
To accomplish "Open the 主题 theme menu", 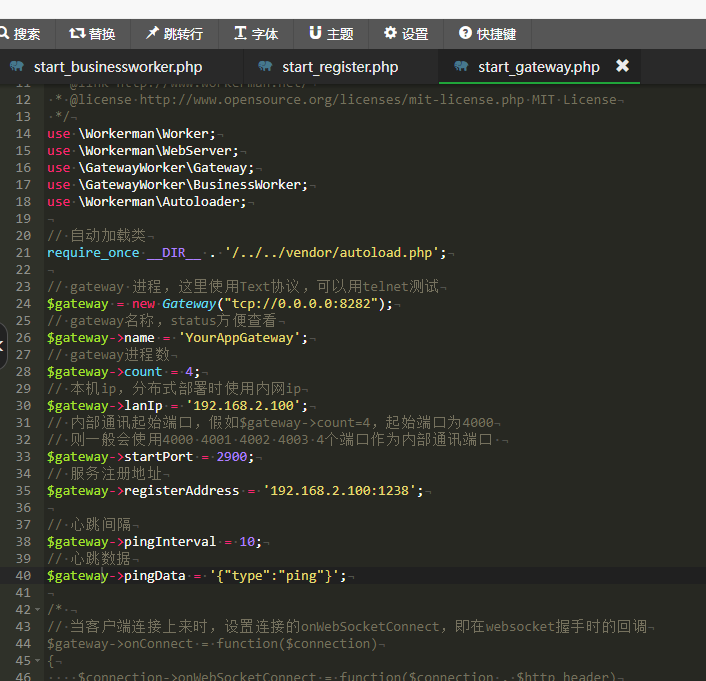I will (331, 34).
